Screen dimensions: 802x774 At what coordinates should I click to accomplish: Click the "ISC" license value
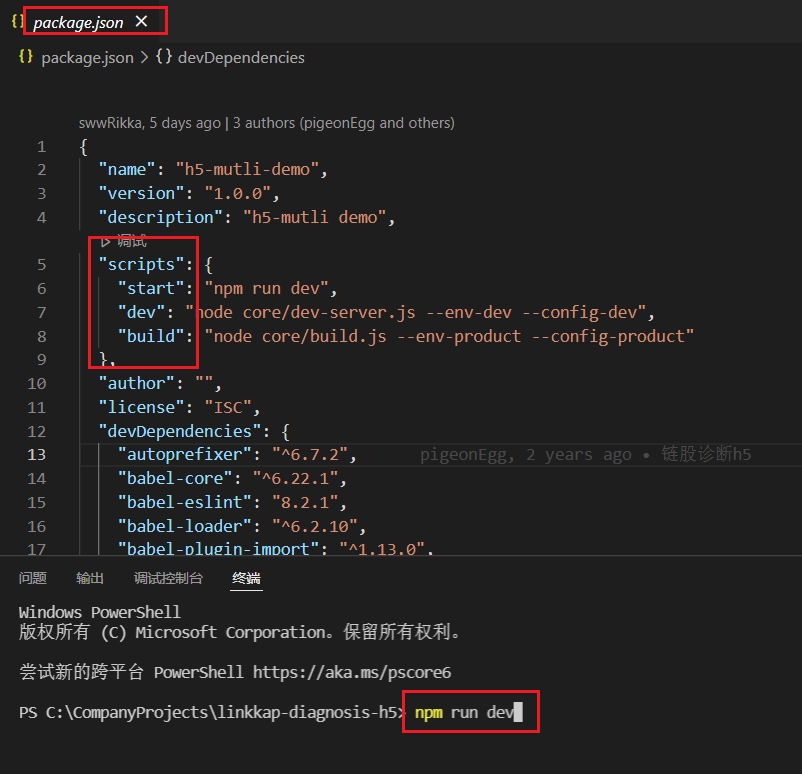click(228, 408)
